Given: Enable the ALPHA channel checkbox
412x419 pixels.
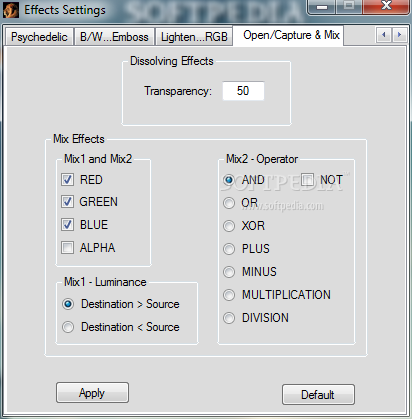Looking at the screenshot, I should click(x=68, y=248).
